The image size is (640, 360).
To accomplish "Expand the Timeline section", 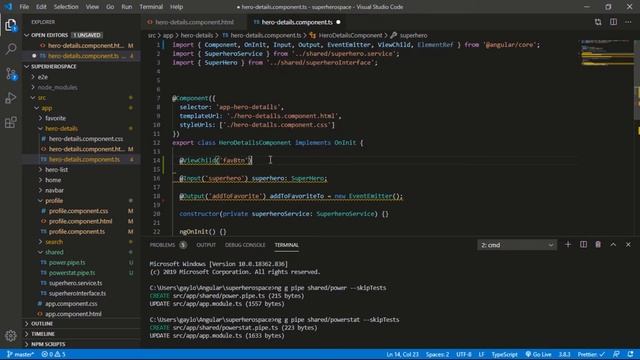I will (x=43, y=334).
